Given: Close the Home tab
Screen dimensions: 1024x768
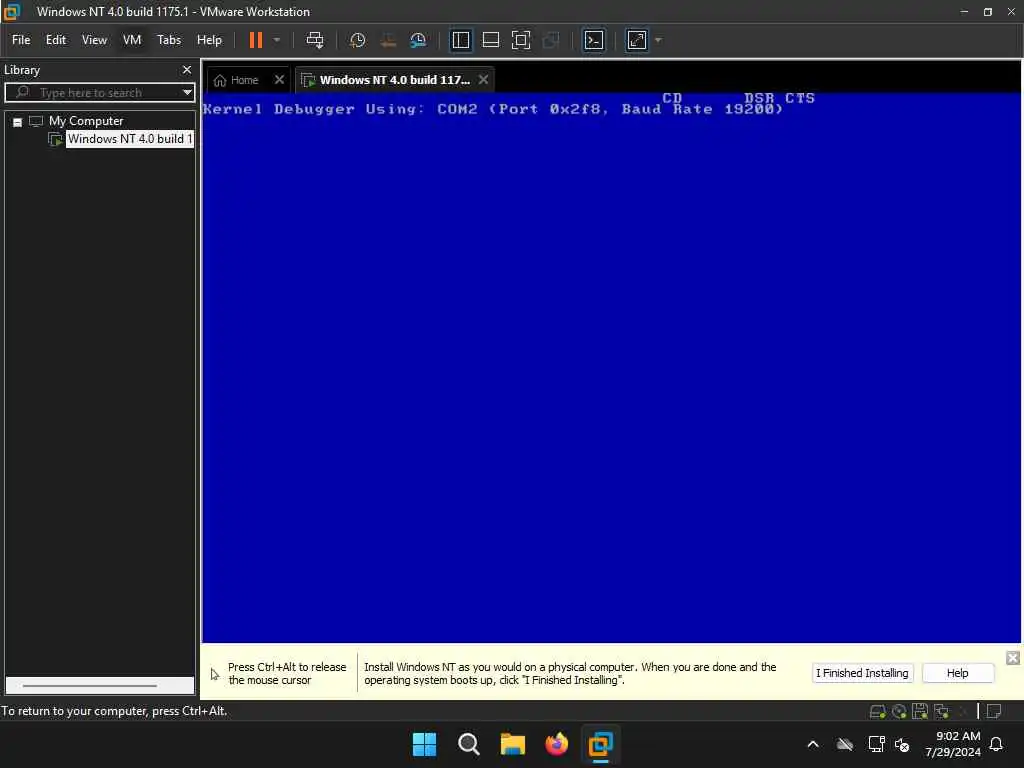Looking at the screenshot, I should click(x=280, y=80).
